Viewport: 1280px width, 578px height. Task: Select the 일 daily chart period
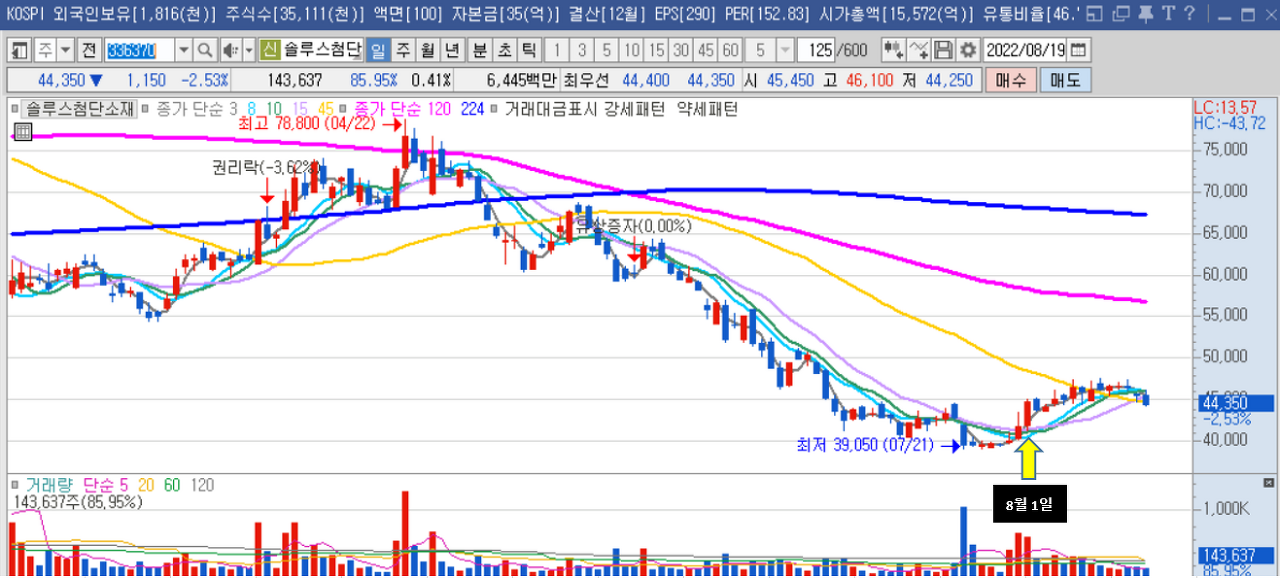pos(378,50)
